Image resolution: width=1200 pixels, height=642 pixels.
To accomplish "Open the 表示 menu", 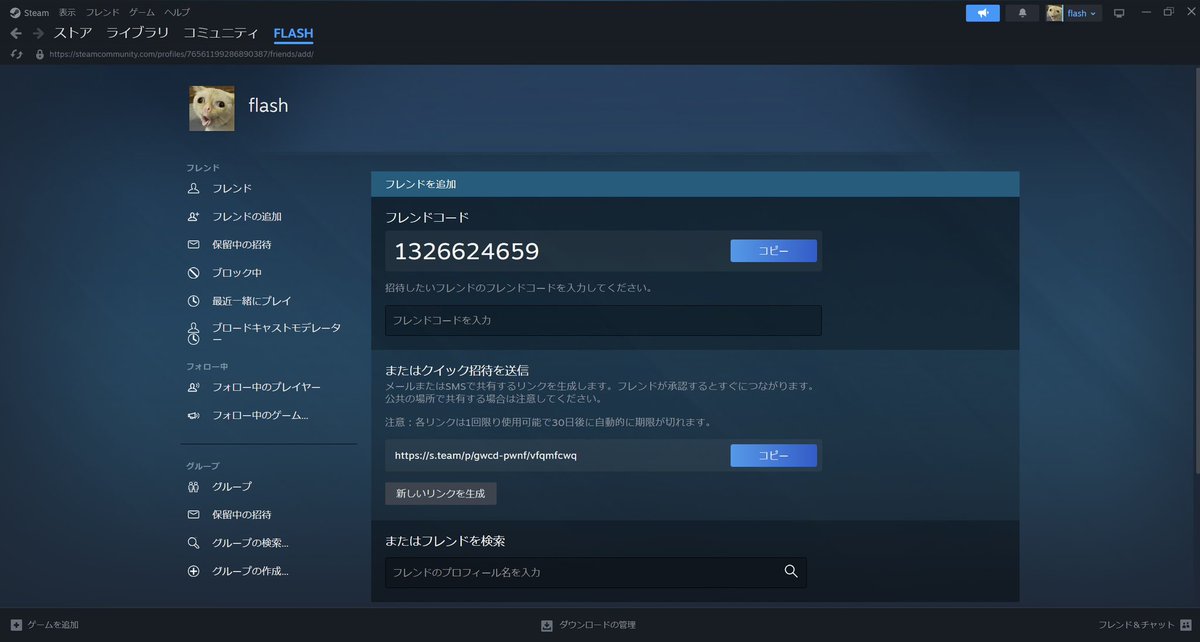I will click(67, 13).
